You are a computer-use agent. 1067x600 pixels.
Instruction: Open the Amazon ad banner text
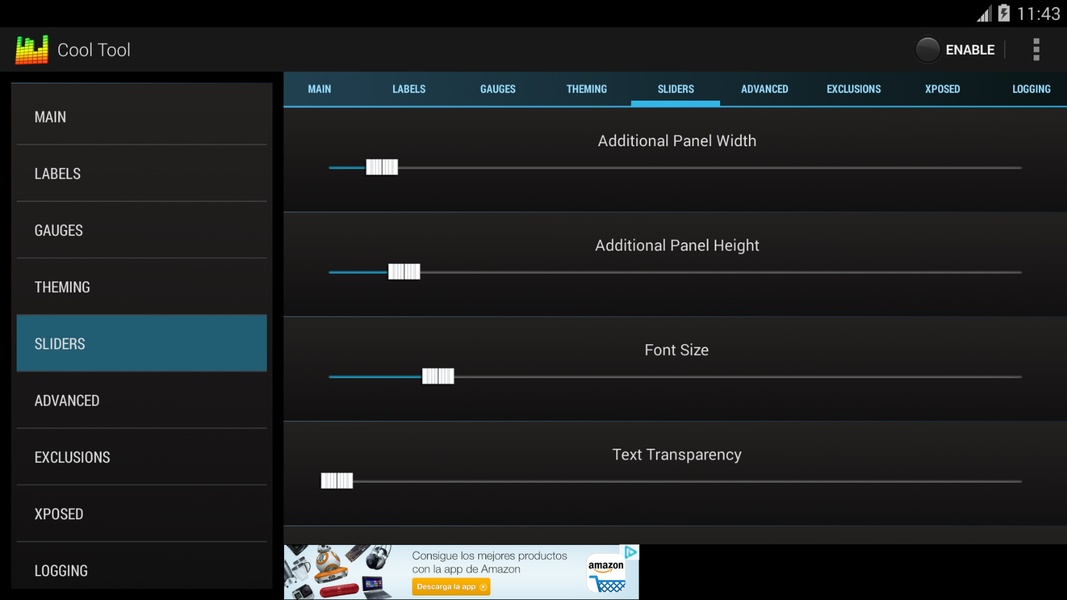[x=489, y=562]
